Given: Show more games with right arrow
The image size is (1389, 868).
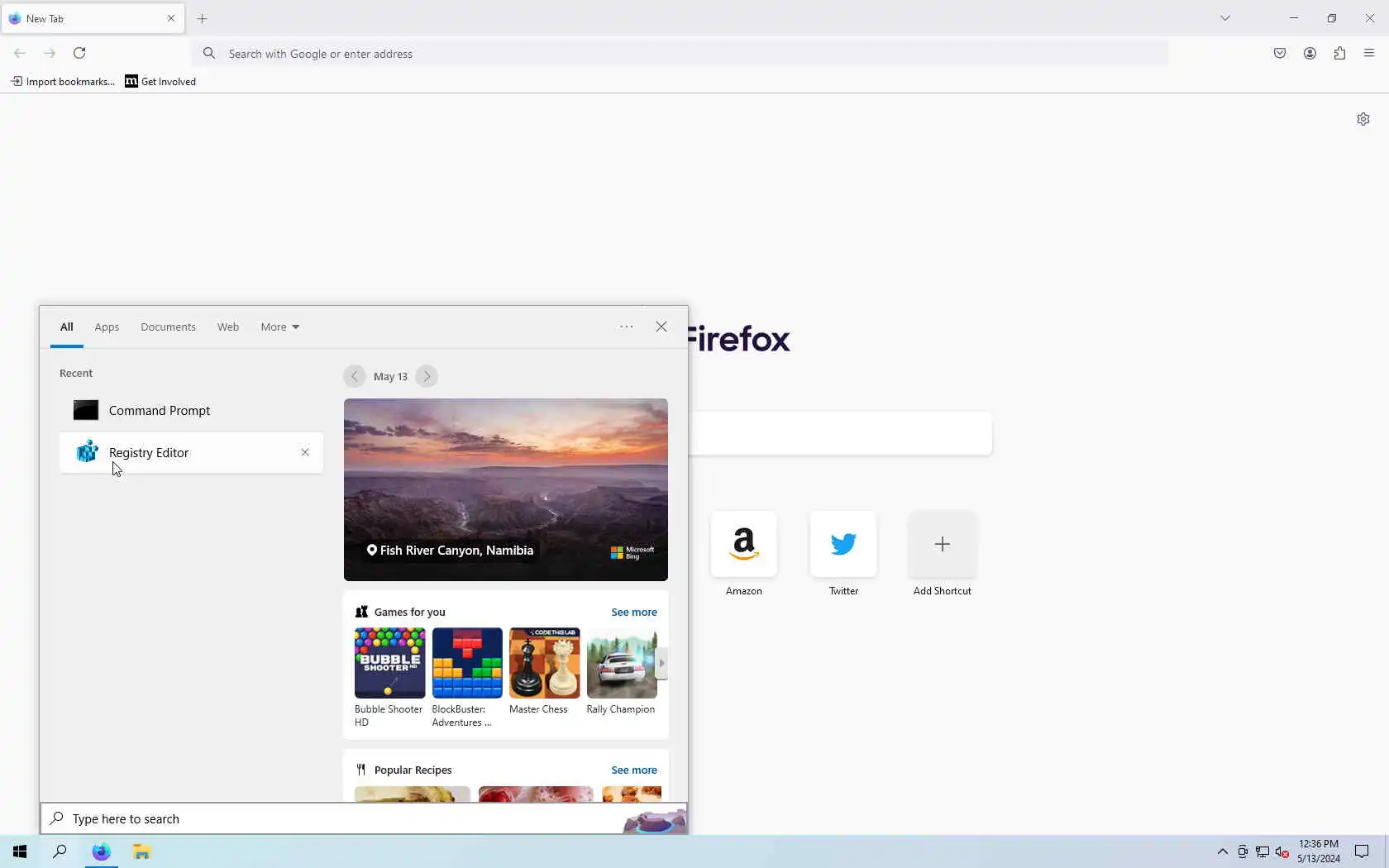Looking at the screenshot, I should (661, 663).
